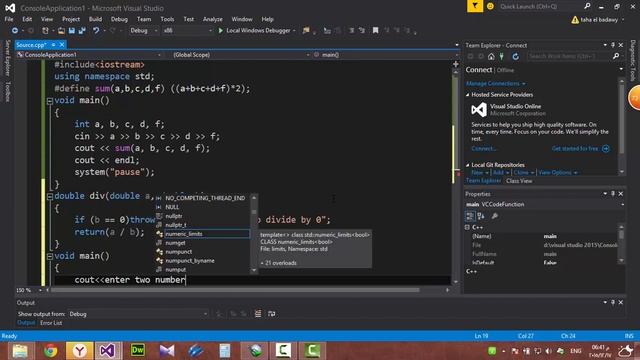Click the feedback smiley icon in title bar
Screen dimensions: 640x360
click(490, 6)
